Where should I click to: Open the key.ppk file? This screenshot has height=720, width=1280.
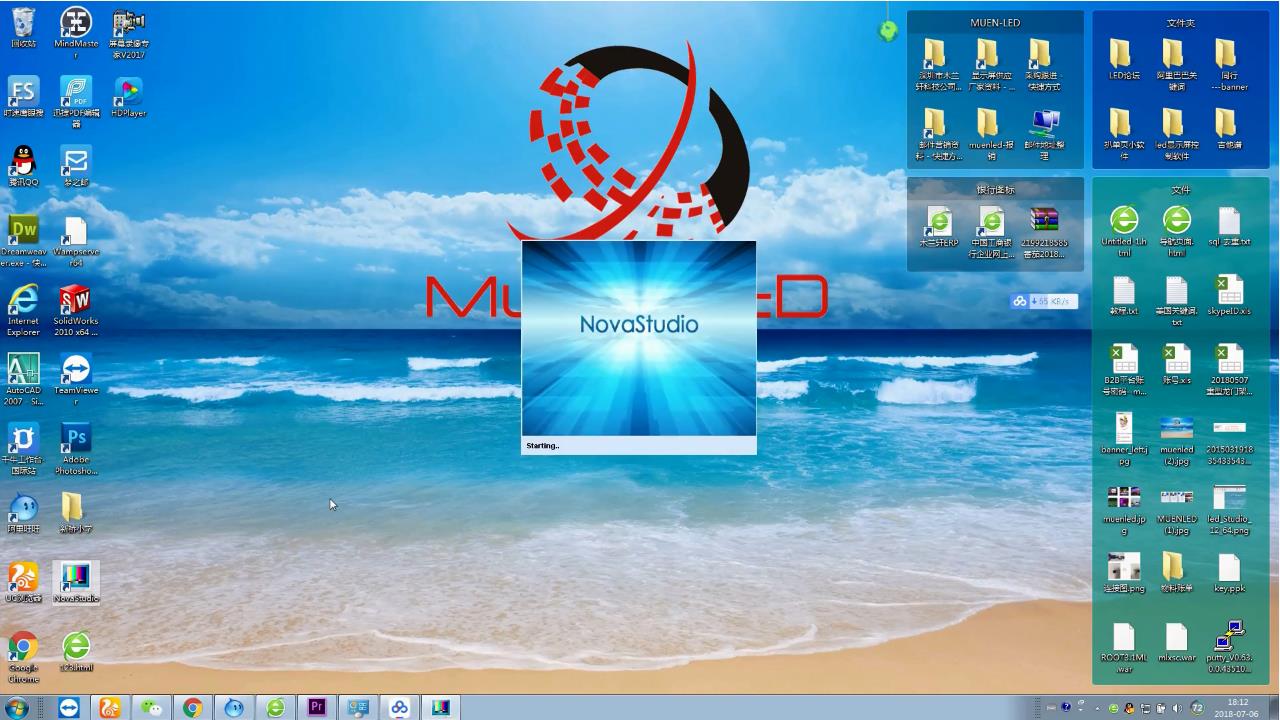1229,573
